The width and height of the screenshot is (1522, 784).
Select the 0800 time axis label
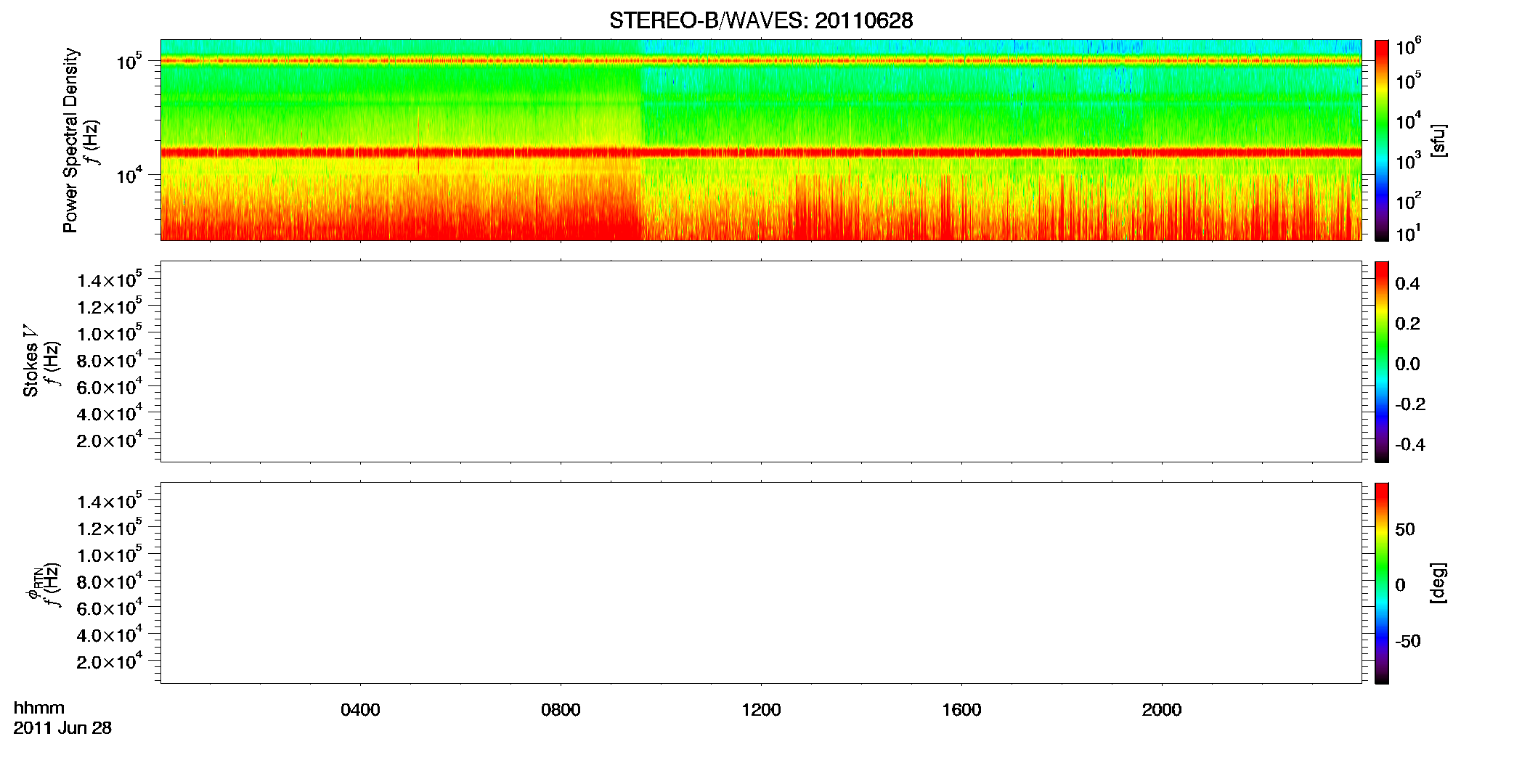click(561, 710)
